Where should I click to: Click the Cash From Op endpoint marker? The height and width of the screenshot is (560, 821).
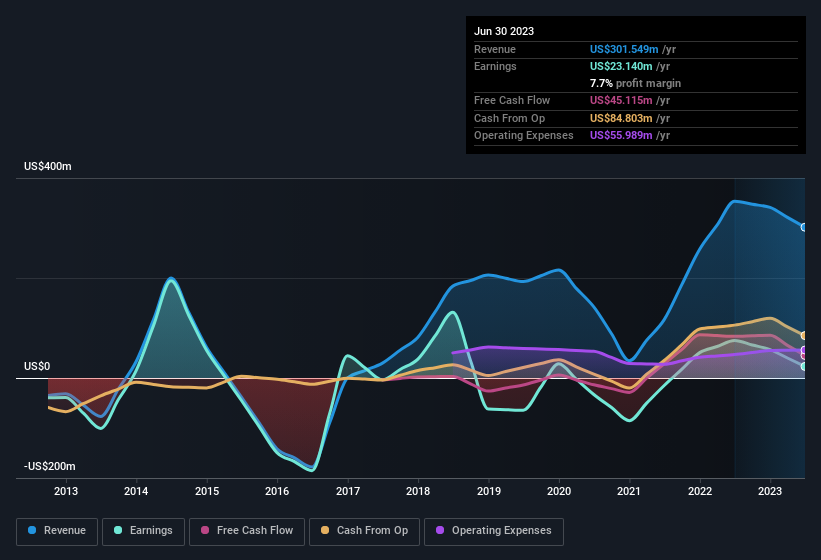pos(804,335)
